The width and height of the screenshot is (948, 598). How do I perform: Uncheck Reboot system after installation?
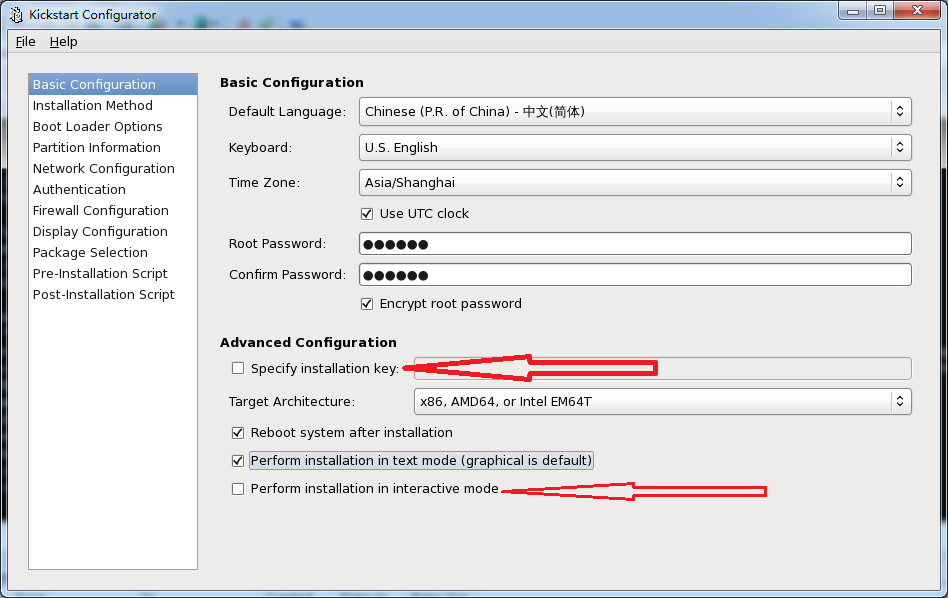coord(238,432)
